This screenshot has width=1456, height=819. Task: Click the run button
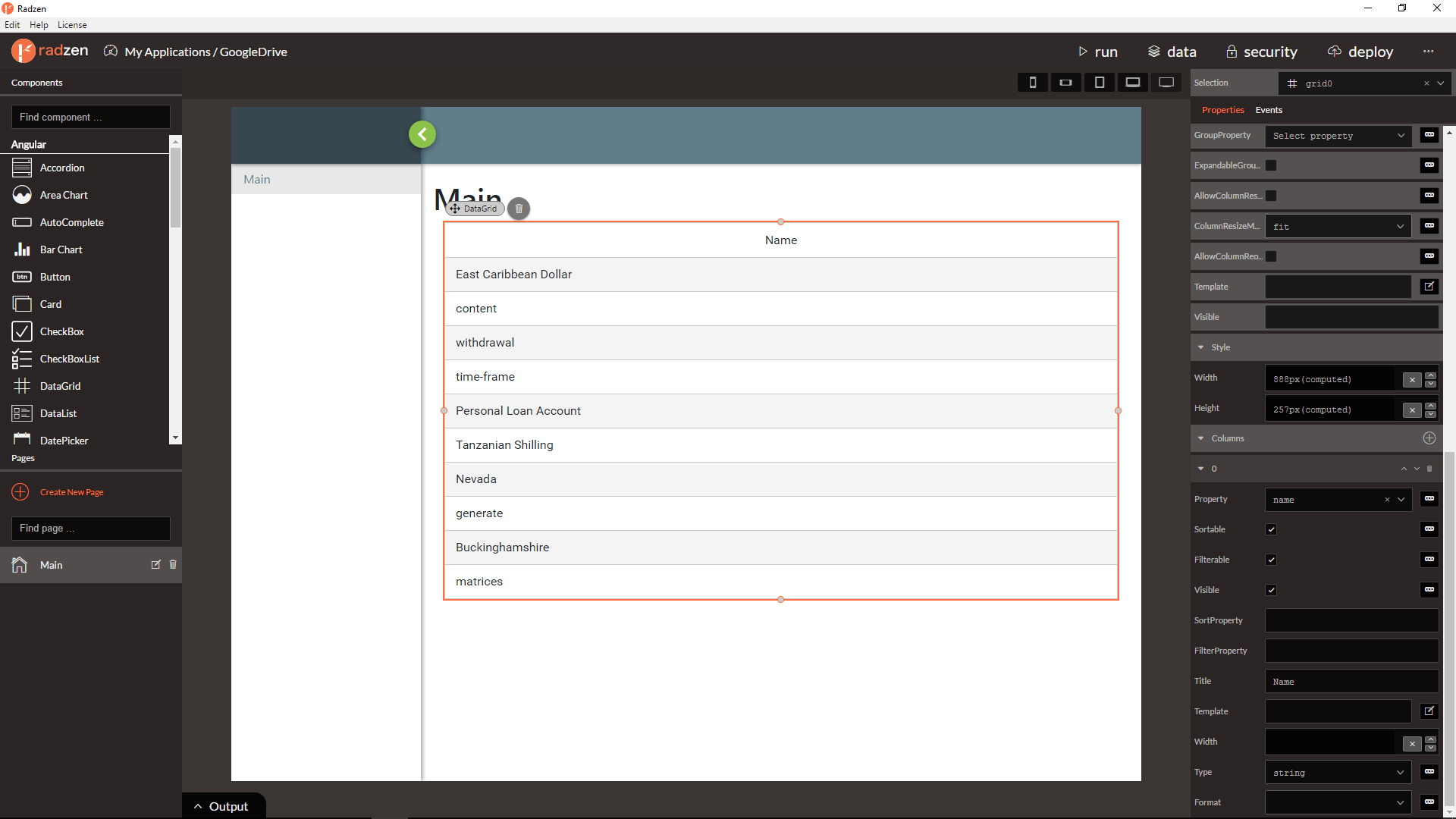pos(1098,52)
